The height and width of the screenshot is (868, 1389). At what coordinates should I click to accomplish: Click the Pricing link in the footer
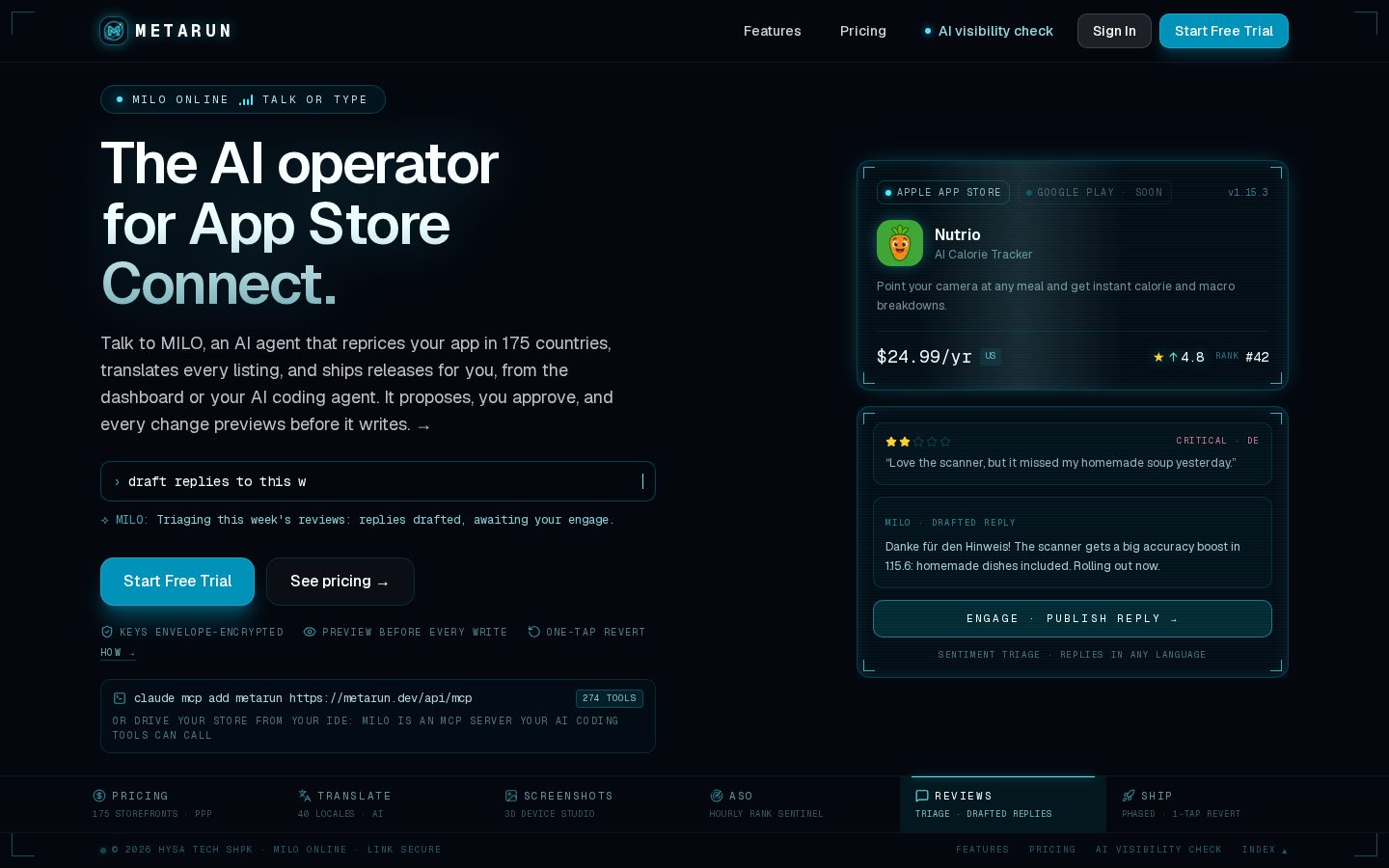click(1052, 850)
